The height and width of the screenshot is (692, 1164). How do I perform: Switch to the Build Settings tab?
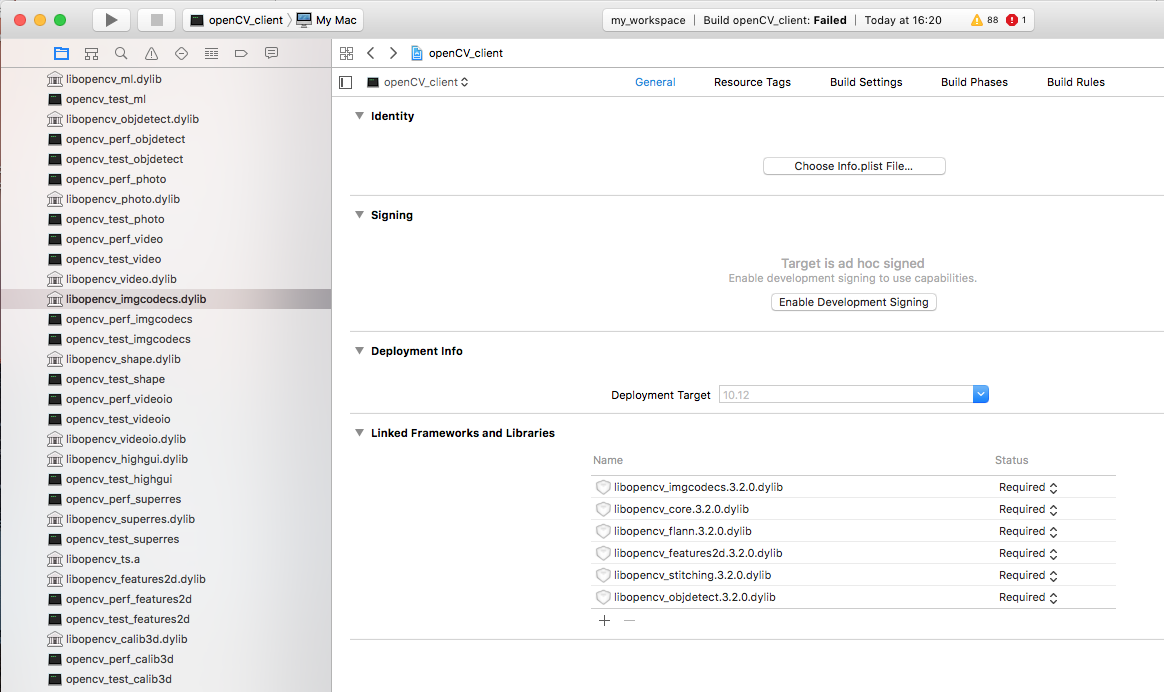[x=866, y=82]
